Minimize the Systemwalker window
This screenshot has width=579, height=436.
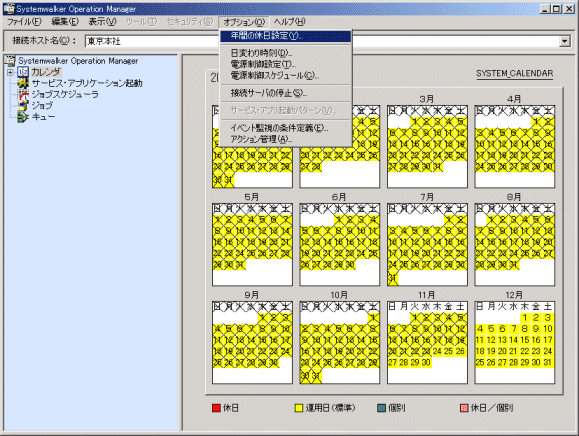tap(545, 9)
